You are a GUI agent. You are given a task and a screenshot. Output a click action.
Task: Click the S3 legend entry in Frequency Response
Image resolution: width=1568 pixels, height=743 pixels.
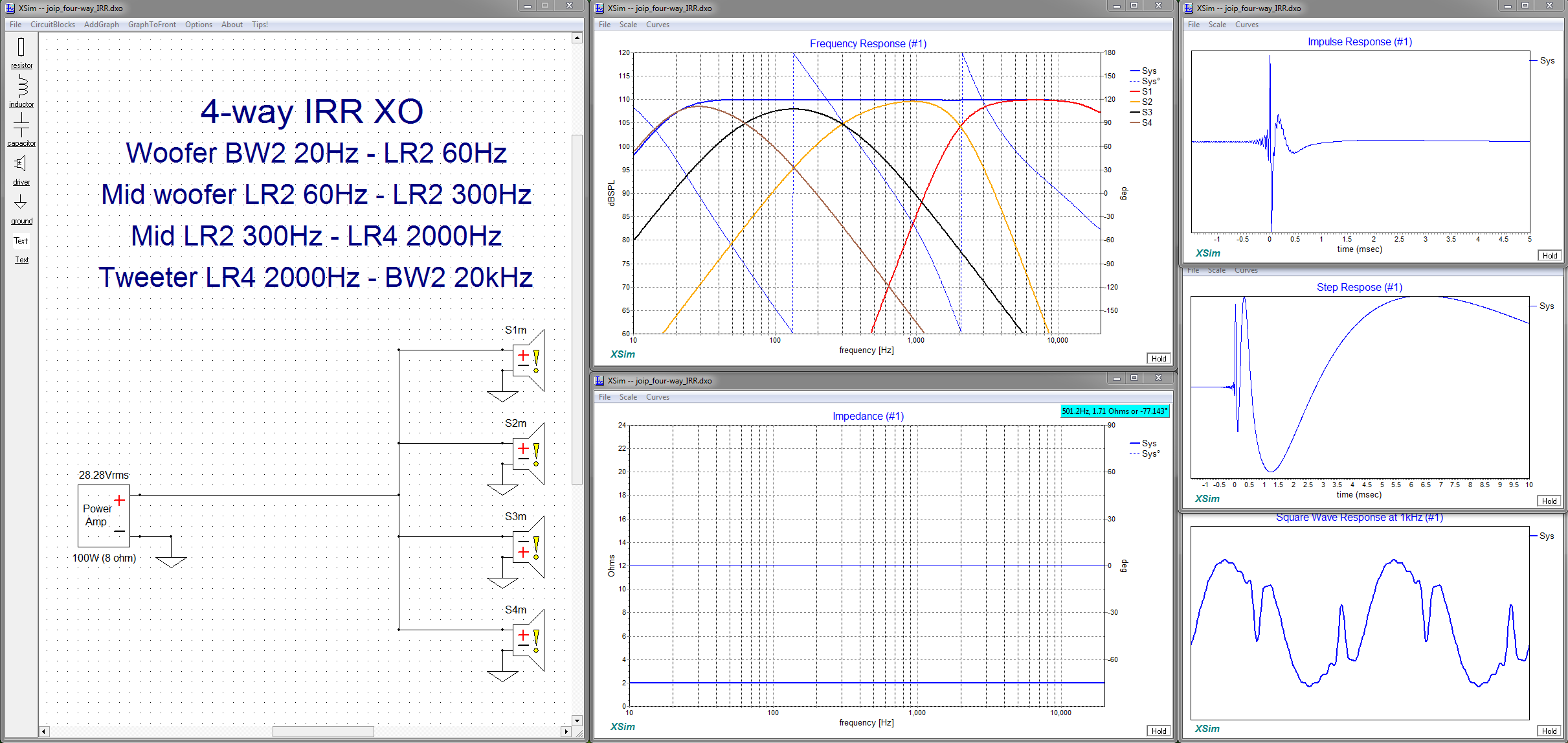(x=1141, y=112)
